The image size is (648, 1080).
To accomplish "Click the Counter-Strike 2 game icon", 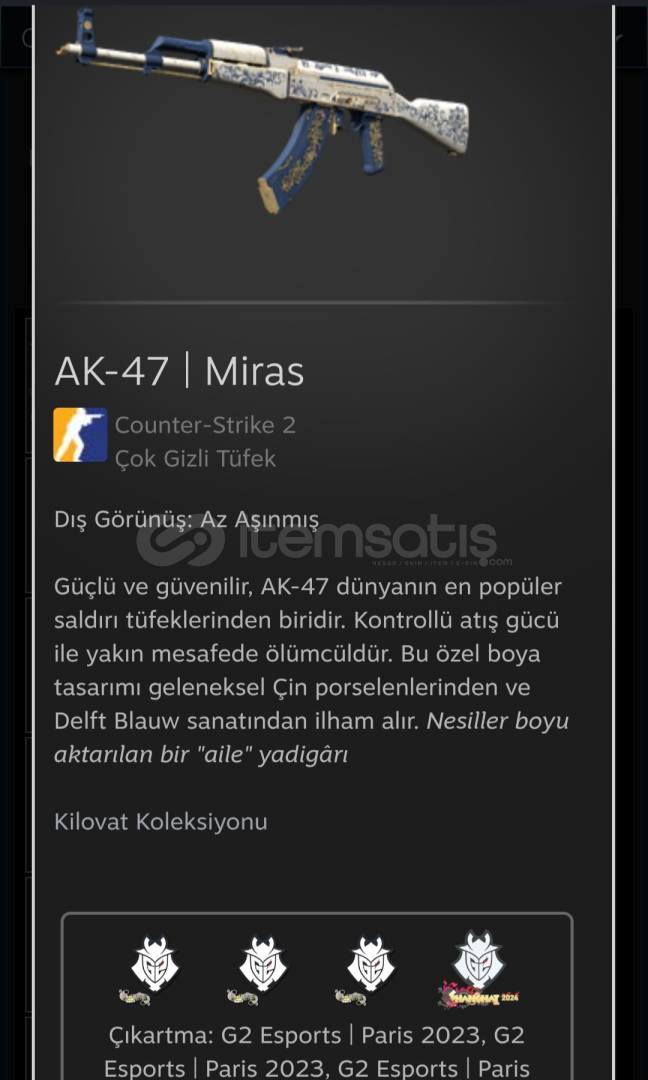I will click(x=80, y=435).
